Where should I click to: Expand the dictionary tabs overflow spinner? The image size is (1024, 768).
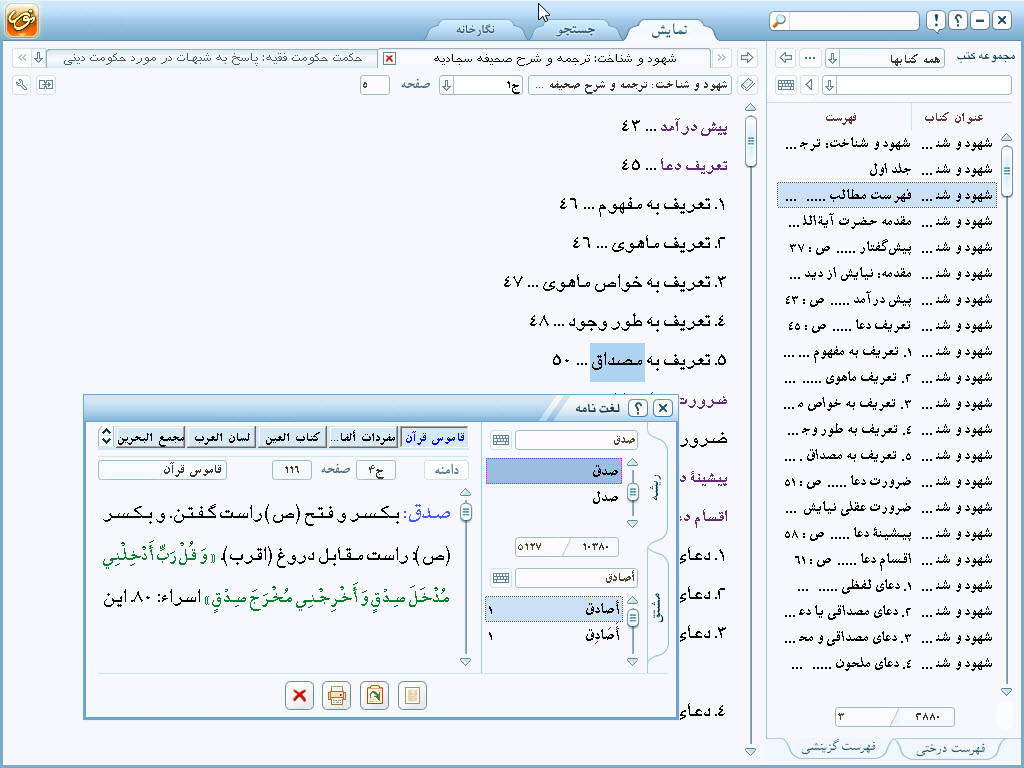(x=106, y=437)
